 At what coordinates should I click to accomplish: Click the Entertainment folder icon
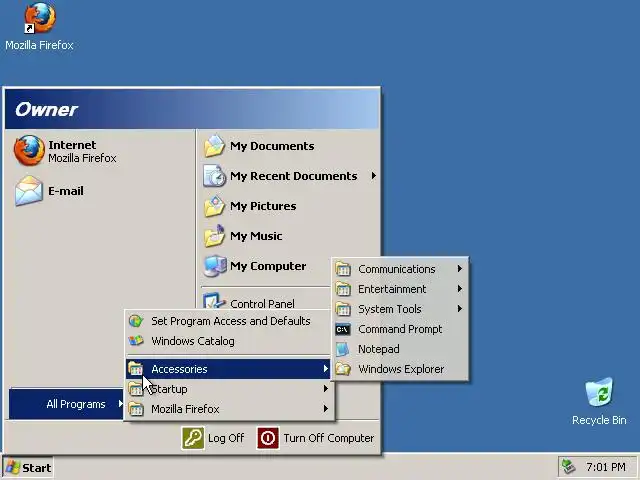(343, 289)
